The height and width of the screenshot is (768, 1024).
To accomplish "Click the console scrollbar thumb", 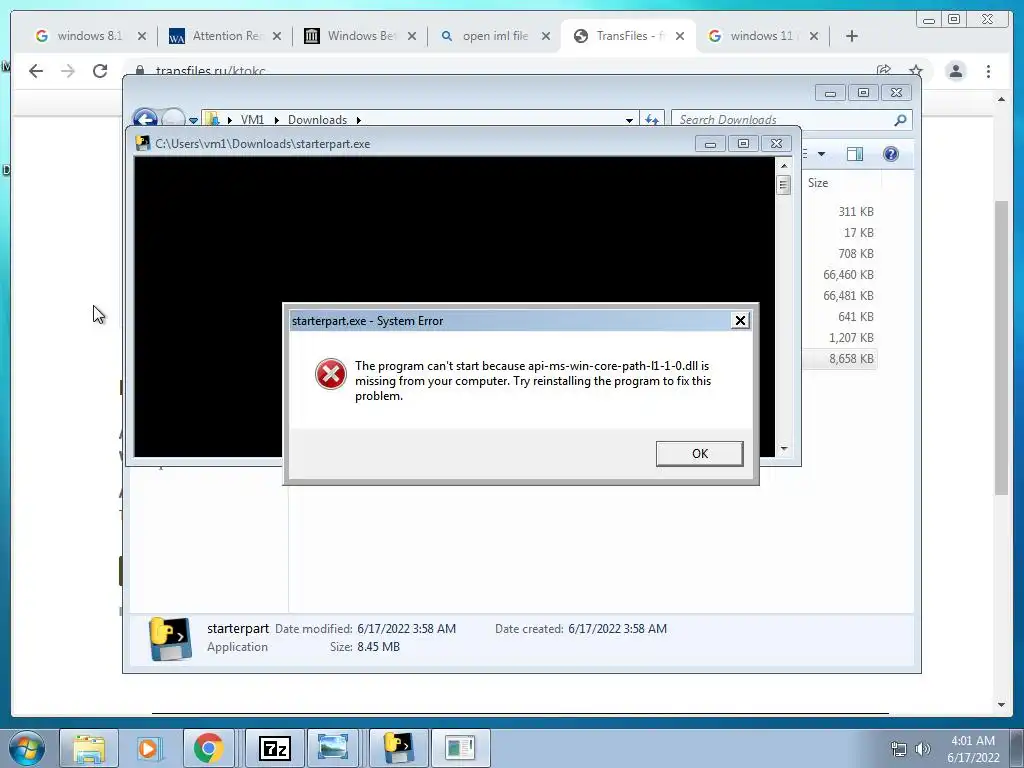I will [784, 185].
